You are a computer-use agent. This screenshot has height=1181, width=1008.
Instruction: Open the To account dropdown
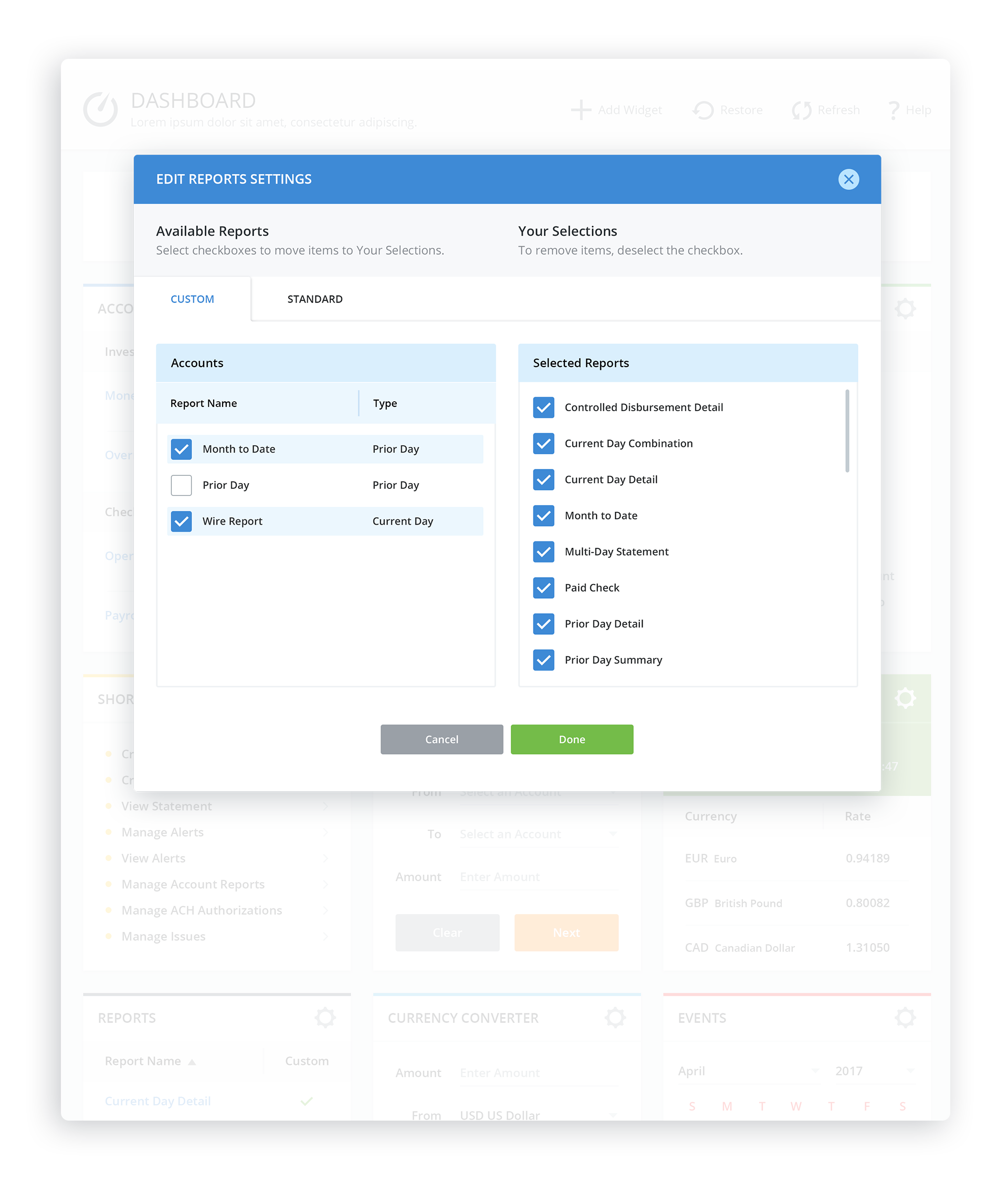(538, 833)
